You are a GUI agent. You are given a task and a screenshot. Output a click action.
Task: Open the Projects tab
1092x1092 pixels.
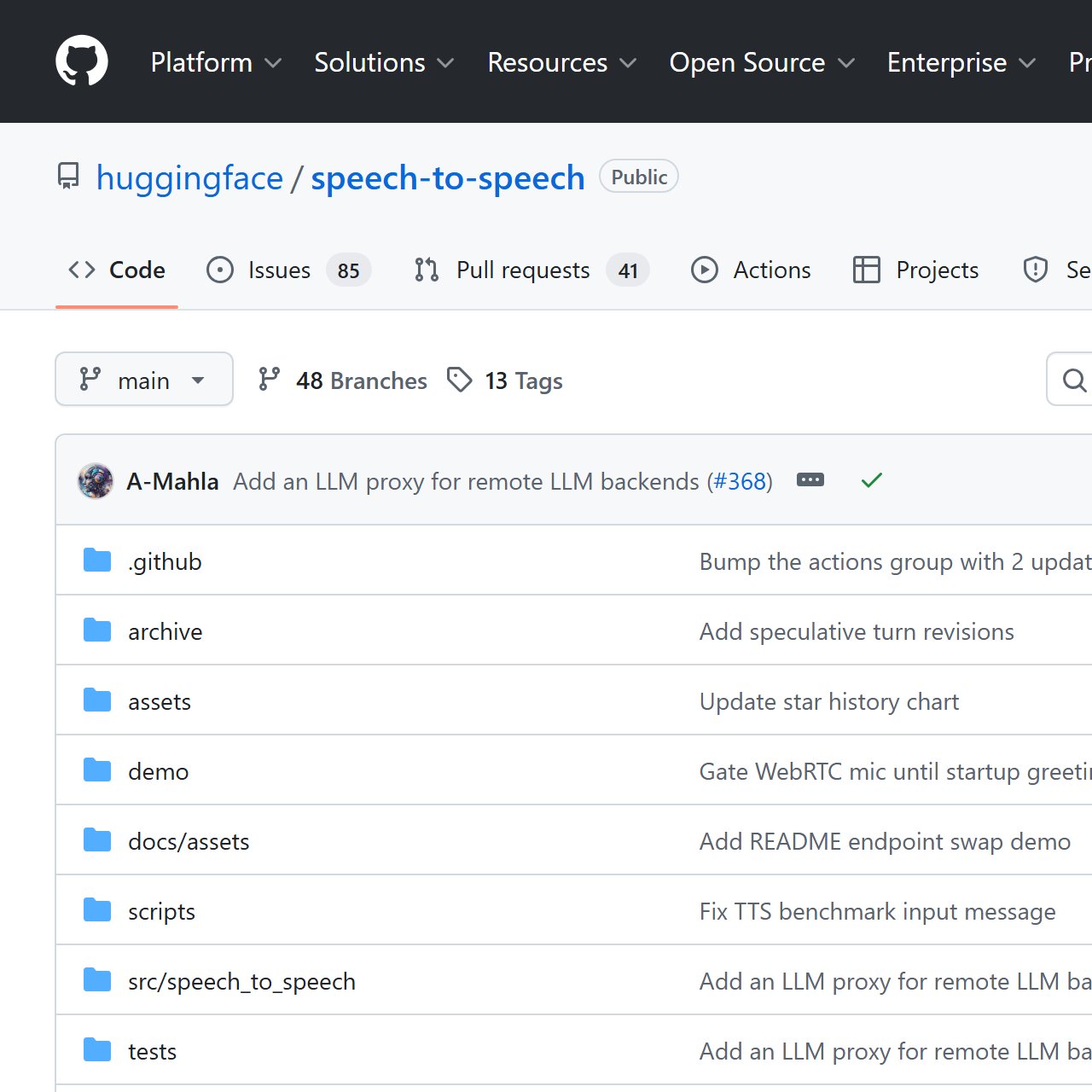915,270
